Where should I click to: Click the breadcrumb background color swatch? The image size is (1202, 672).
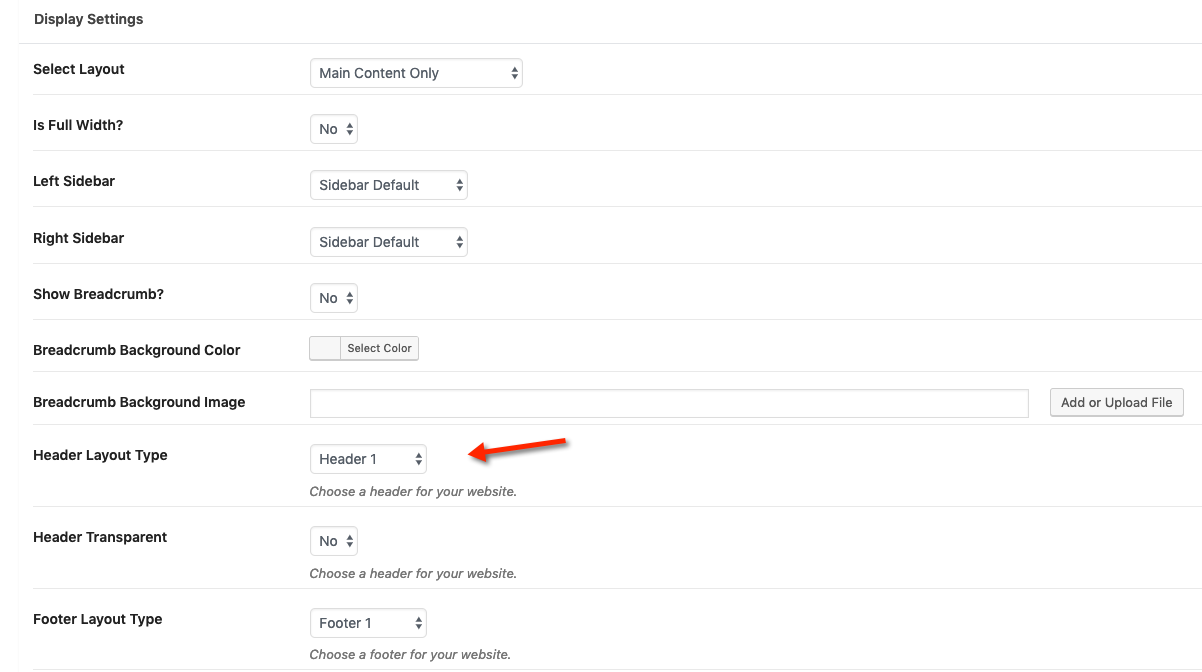tap(326, 348)
